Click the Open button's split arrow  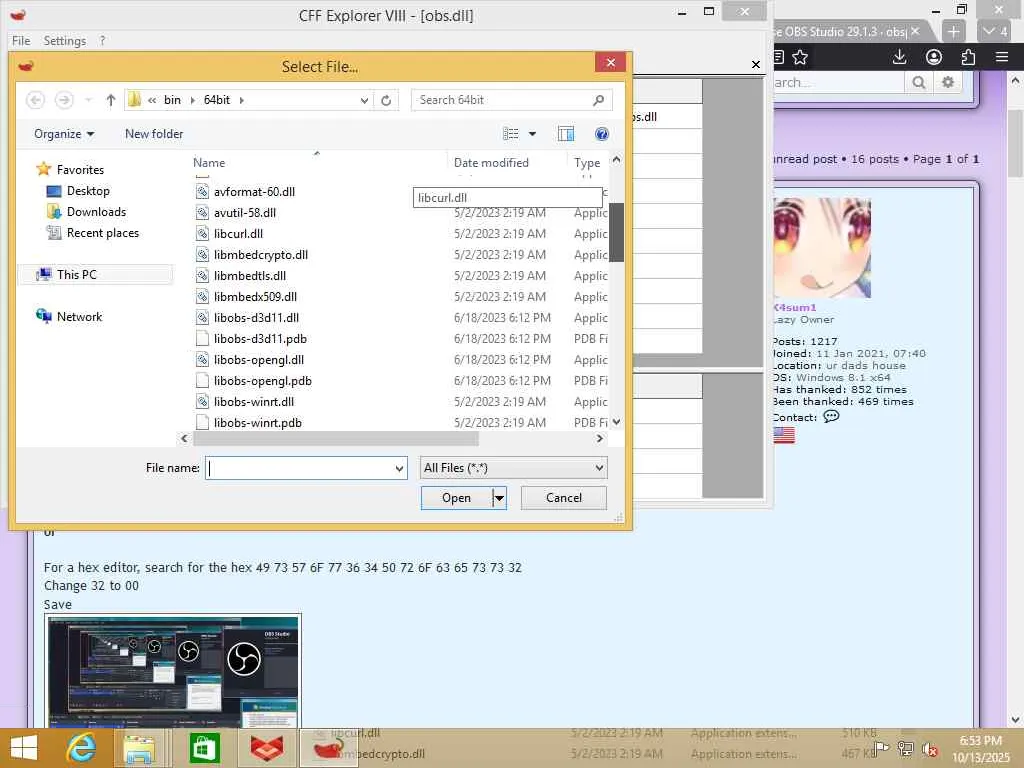[499, 498]
